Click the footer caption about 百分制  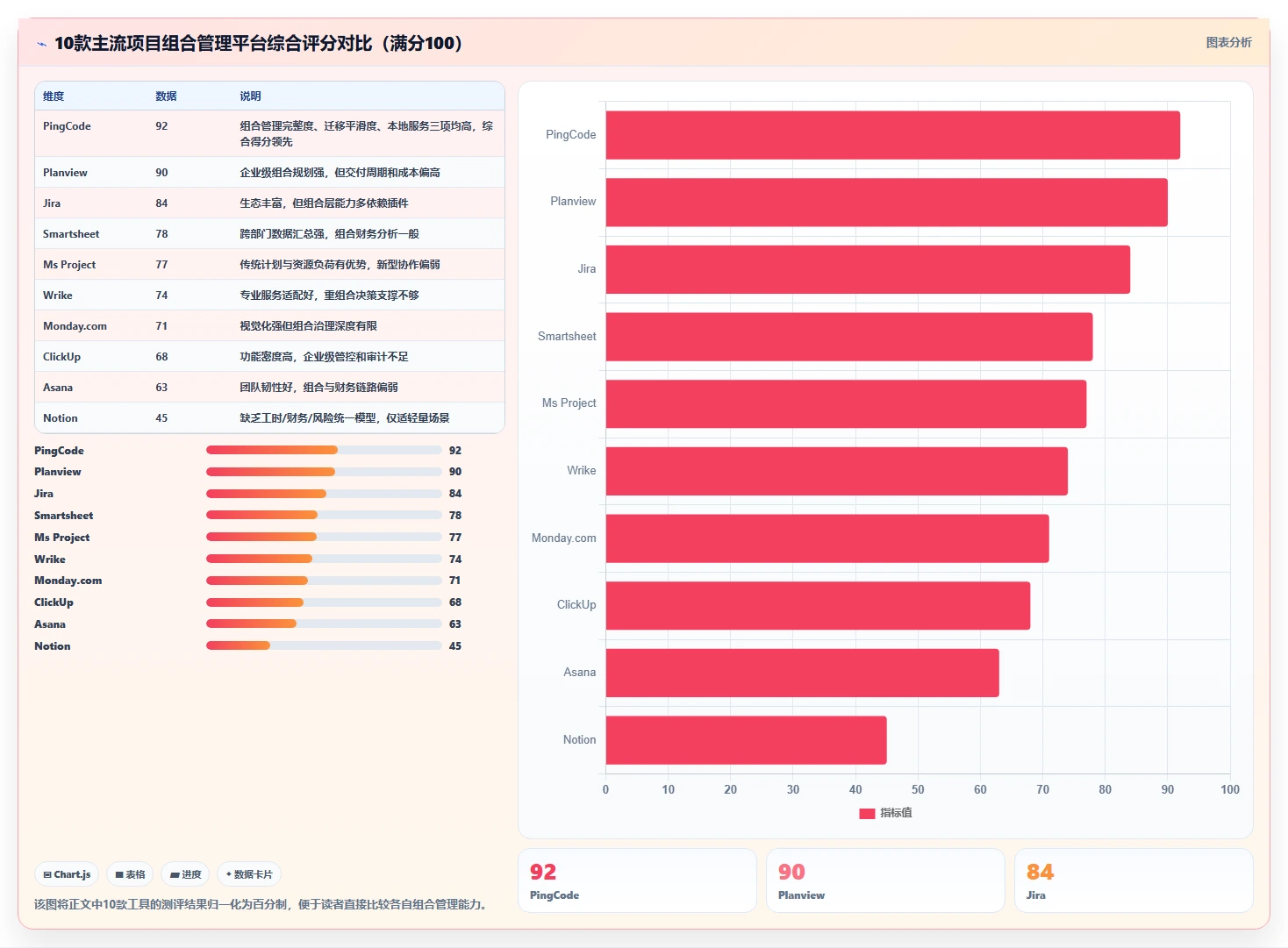[x=261, y=904]
